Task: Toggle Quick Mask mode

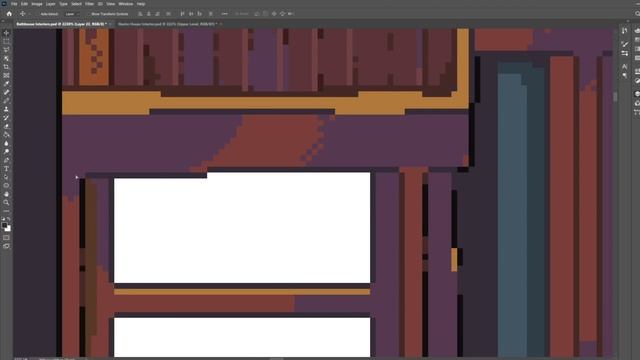Action: (6, 238)
